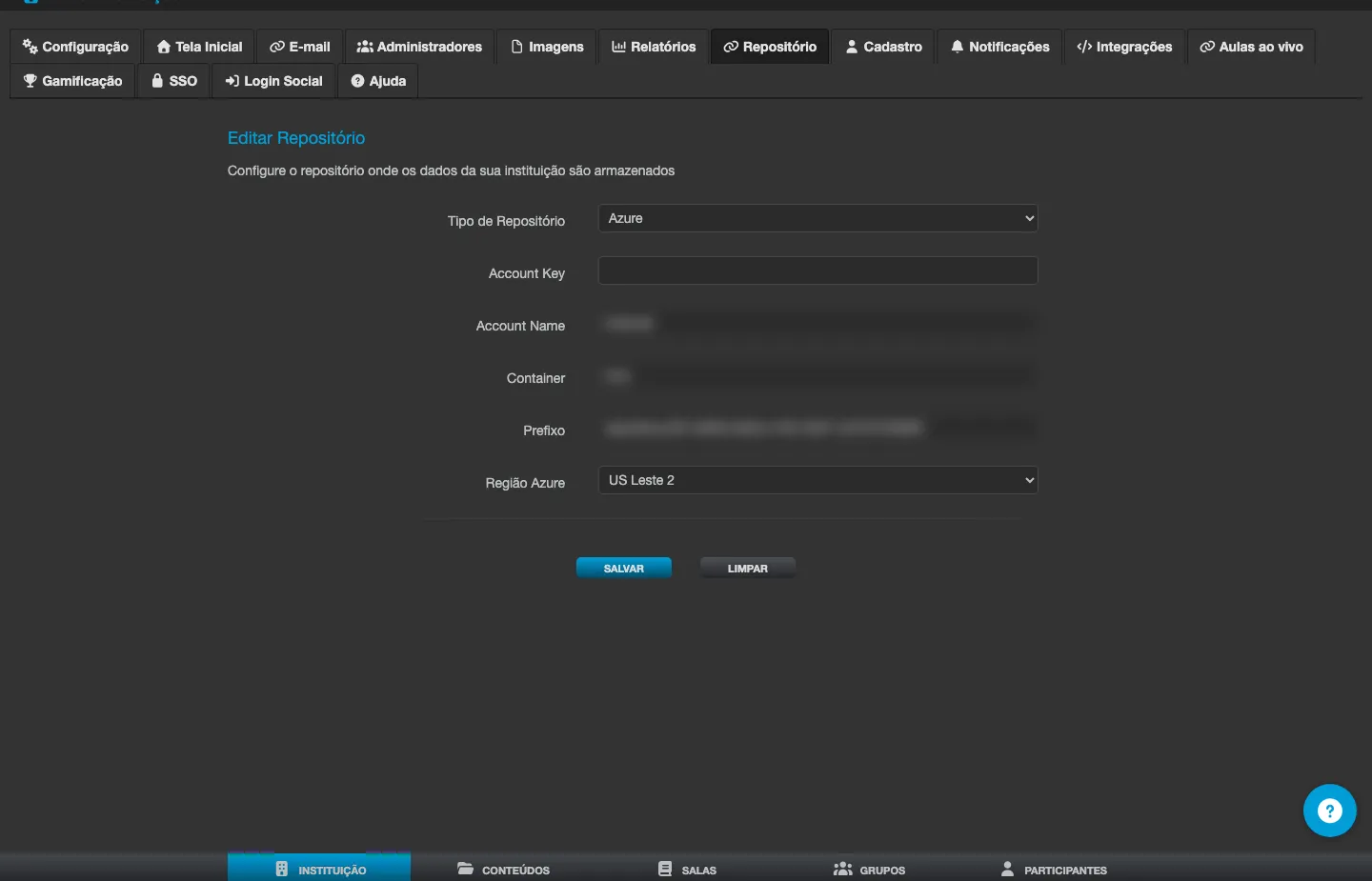The height and width of the screenshot is (881, 1372).
Task: Focus the Account Key input field
Action: [x=817, y=270]
